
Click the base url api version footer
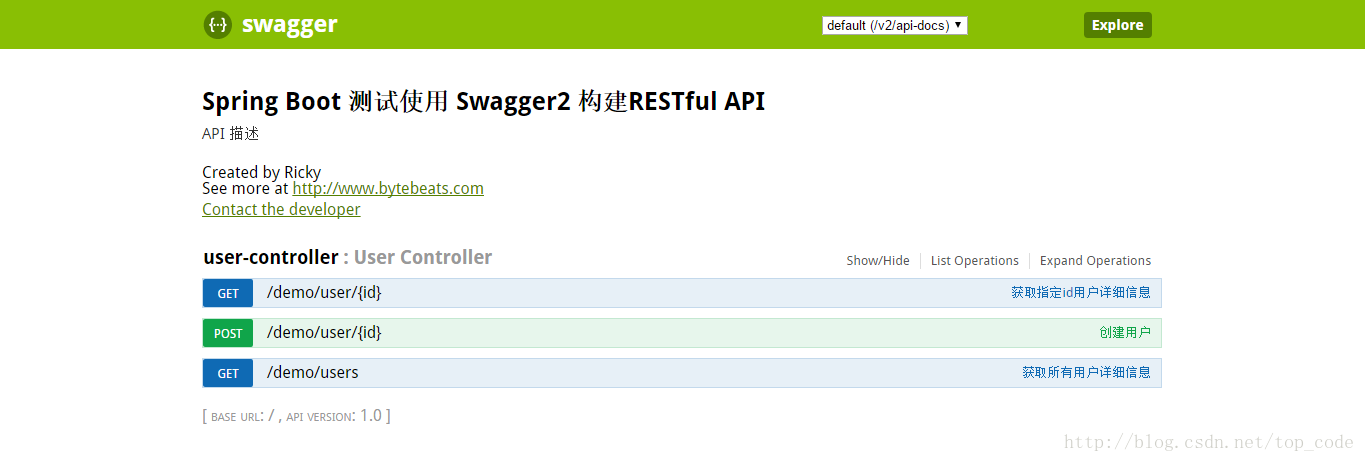pos(296,415)
